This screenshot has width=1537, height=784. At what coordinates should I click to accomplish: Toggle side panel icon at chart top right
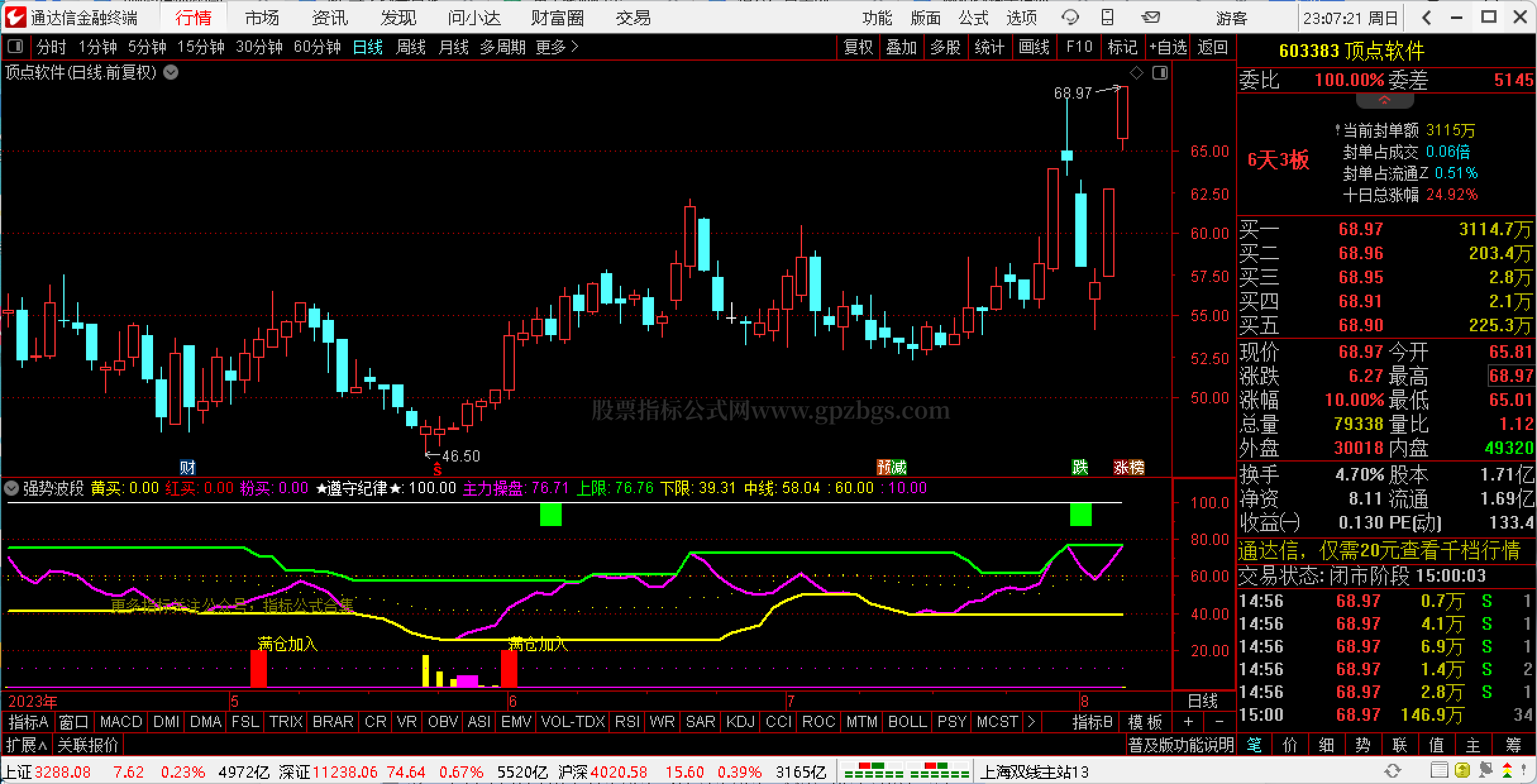click(1160, 73)
